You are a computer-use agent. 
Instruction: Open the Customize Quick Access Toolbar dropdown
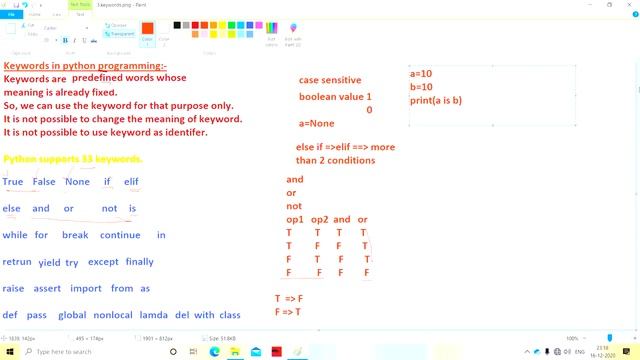pos(41,5)
